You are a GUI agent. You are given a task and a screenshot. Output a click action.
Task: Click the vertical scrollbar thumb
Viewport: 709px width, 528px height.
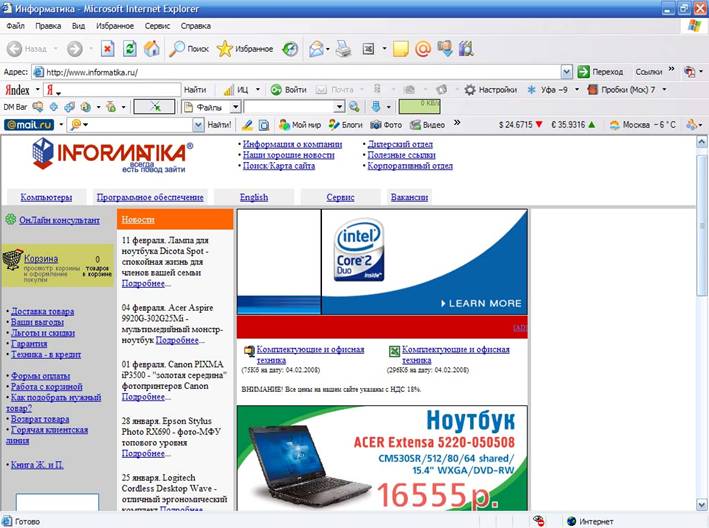(x=702, y=226)
